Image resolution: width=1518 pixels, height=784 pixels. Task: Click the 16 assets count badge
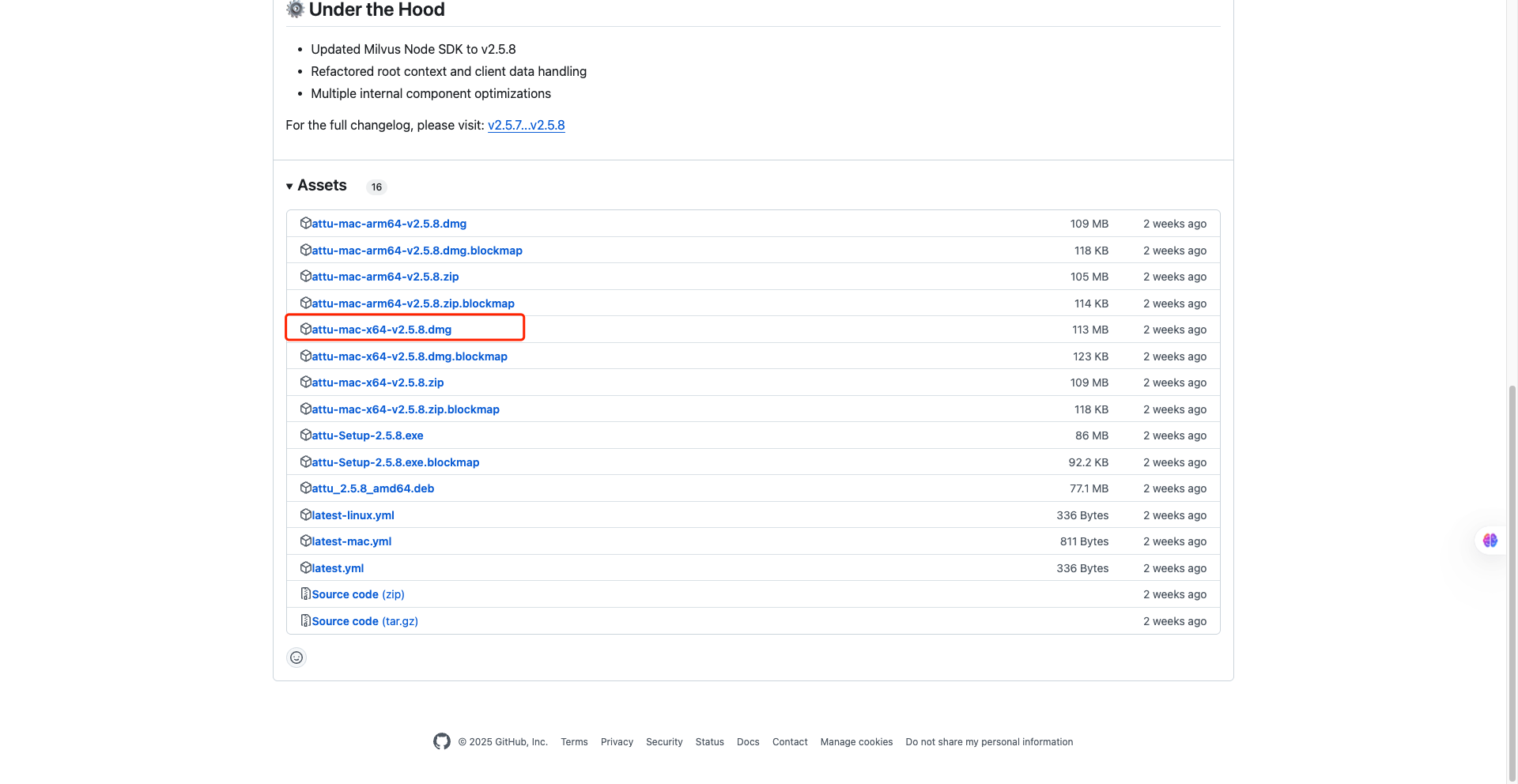[376, 187]
